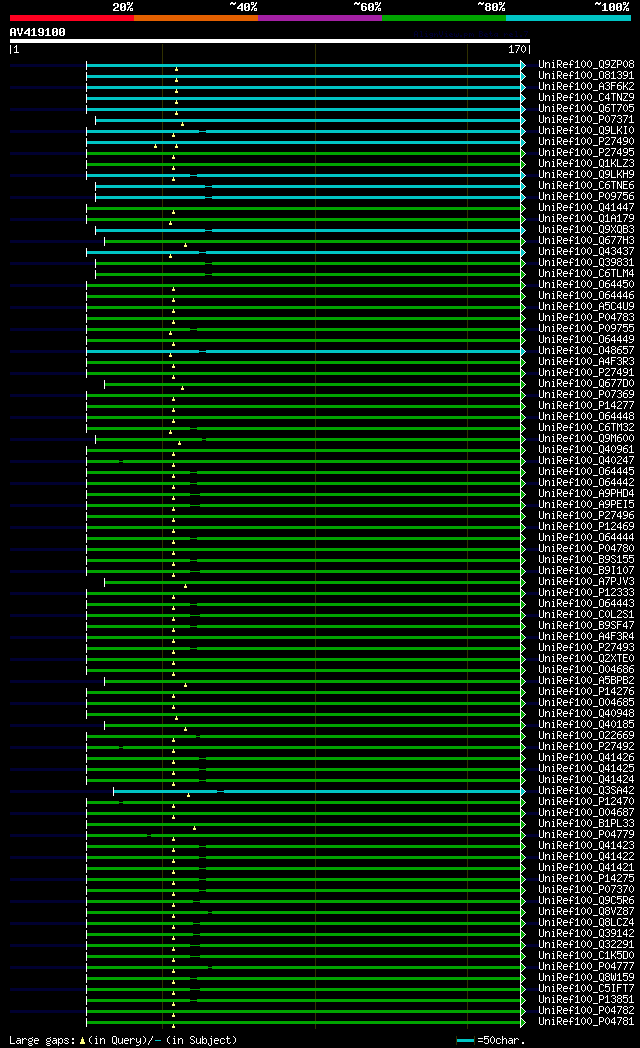Open hit UniRef100_Q9ZP08
Screen dimensions: 640x1048
587,65
